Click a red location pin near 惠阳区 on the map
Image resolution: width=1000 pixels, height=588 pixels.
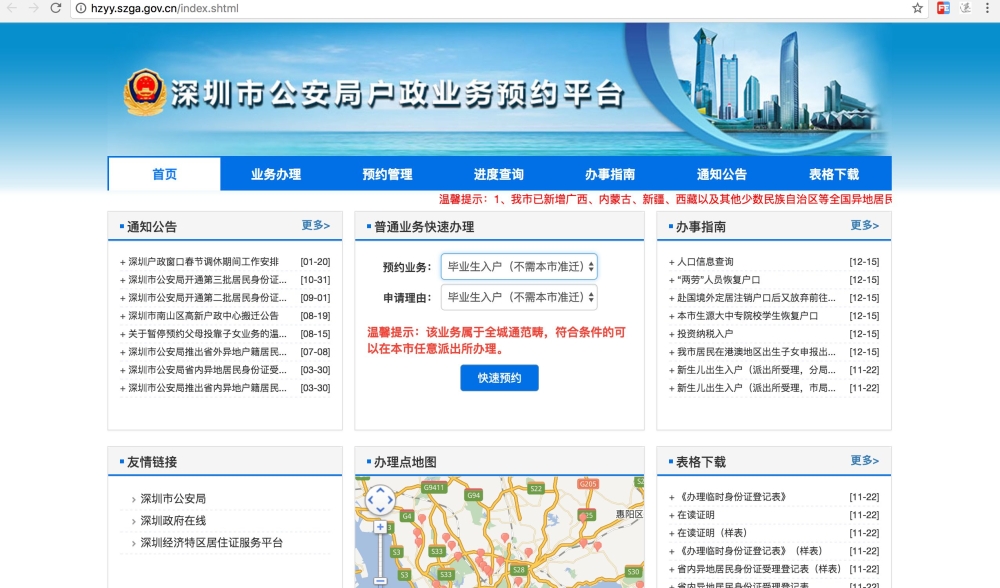(598, 547)
